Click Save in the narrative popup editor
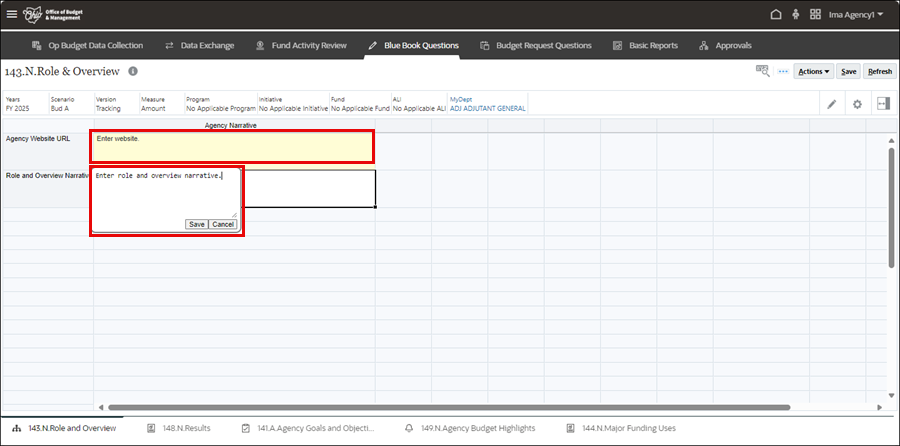This screenshot has height=446, width=900. [x=197, y=224]
